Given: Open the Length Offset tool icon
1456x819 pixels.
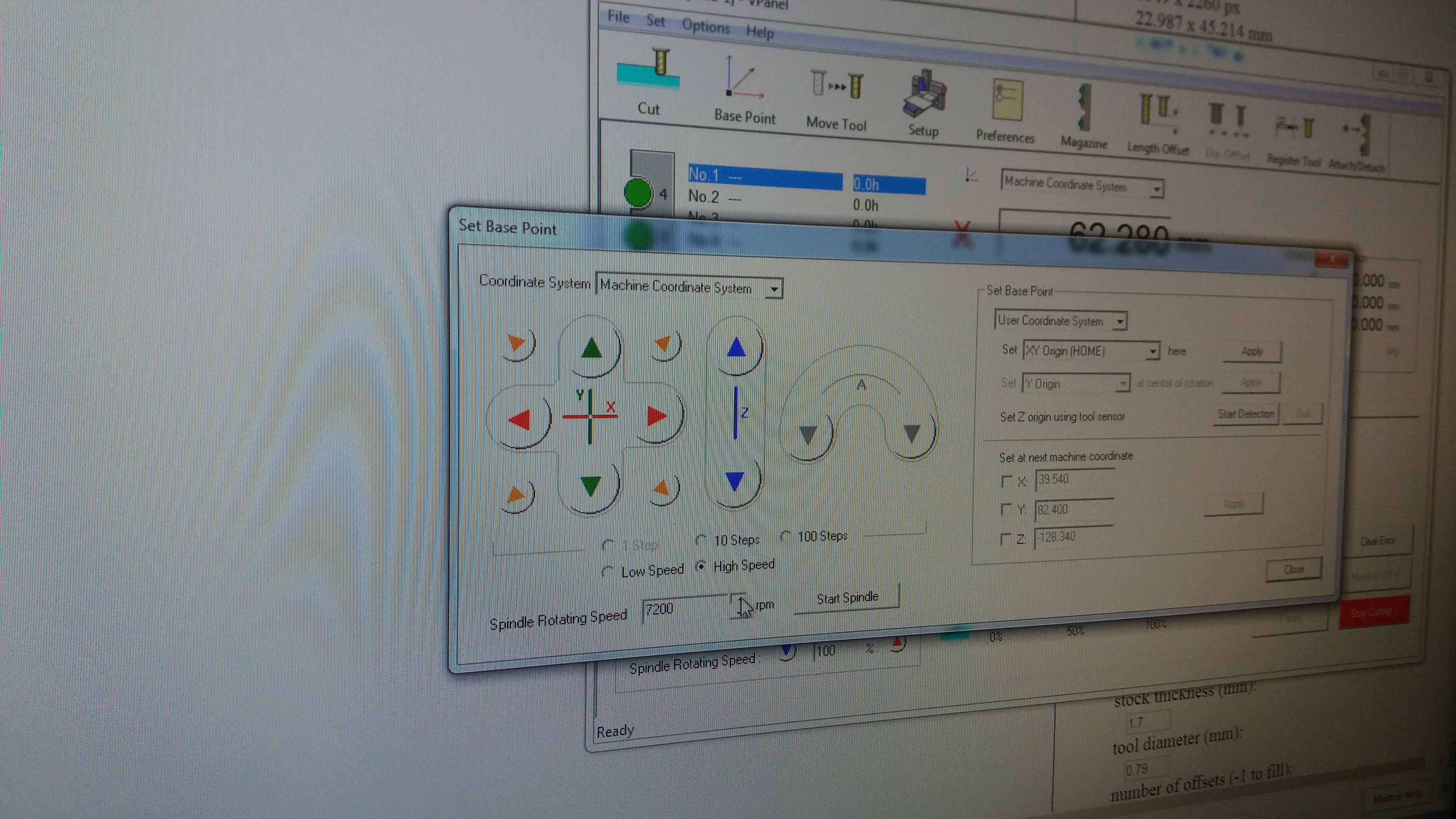Looking at the screenshot, I should click(x=1158, y=125).
